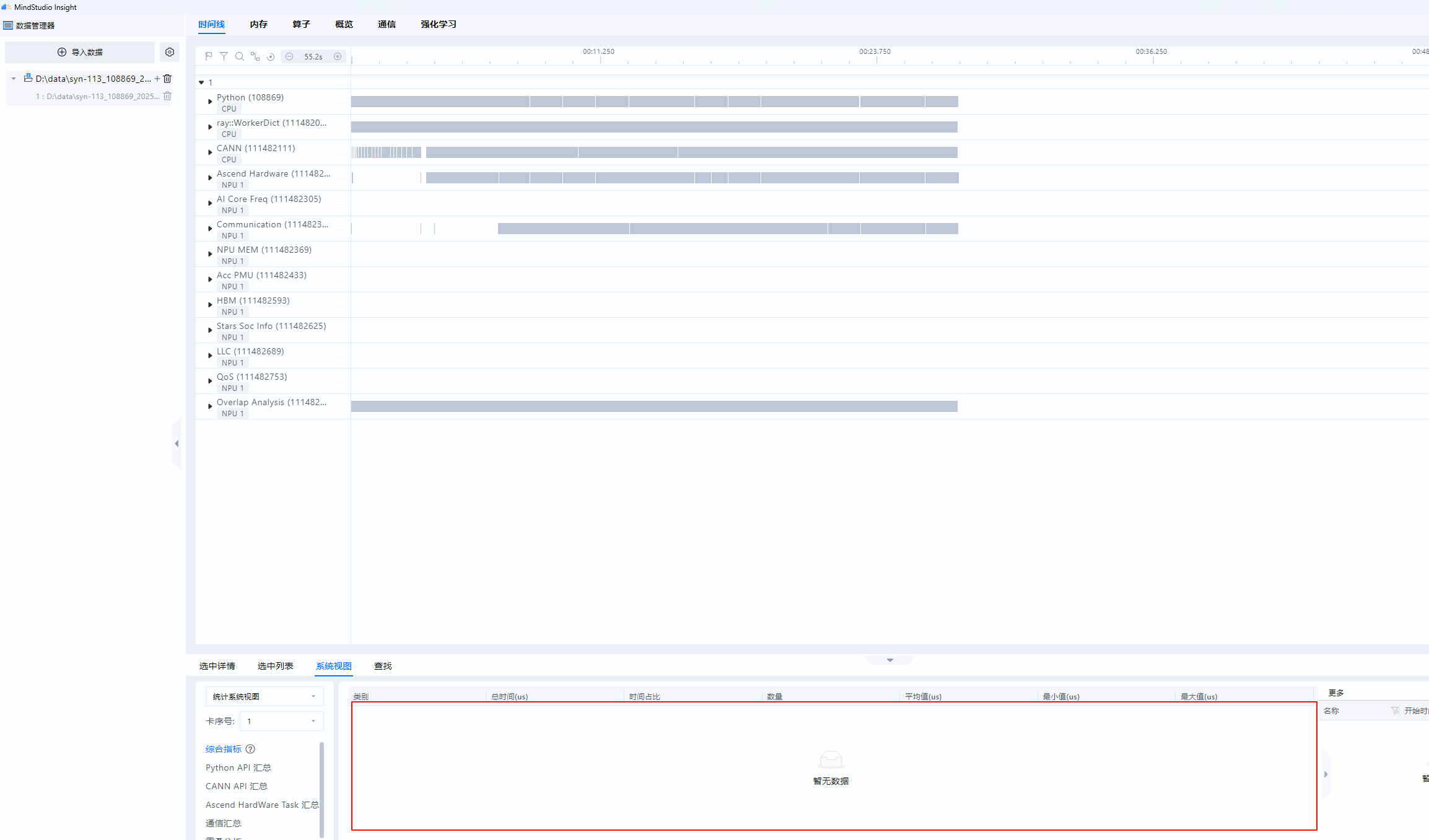Click the filter icon in 名称 column header

point(1395,711)
